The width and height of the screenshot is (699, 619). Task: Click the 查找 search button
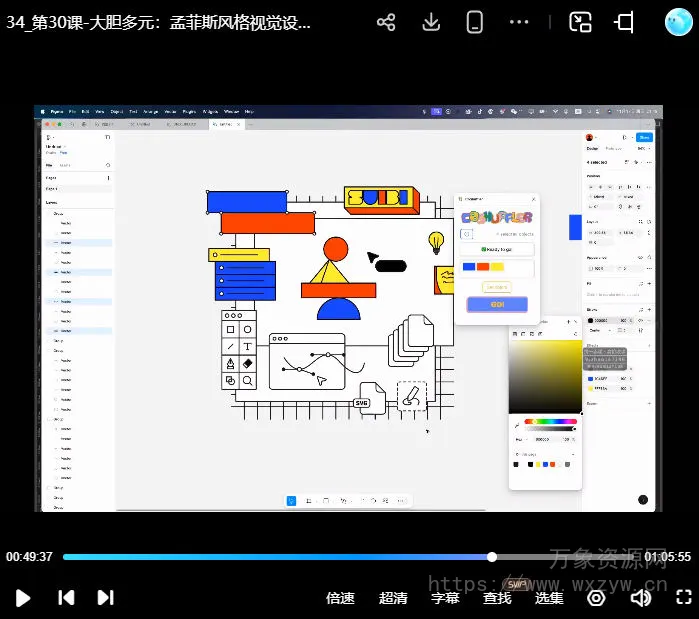pos(497,598)
